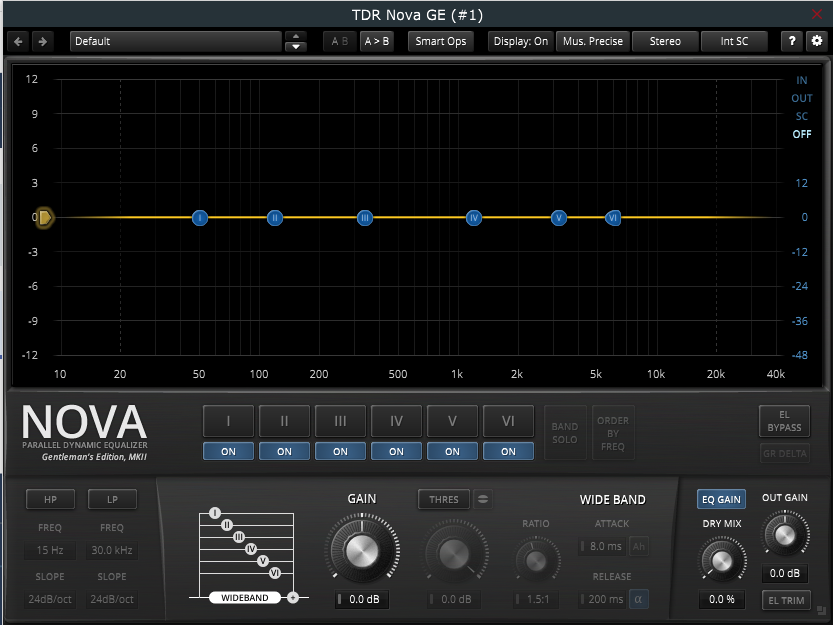Open the Int SC sidechain dropdown
The height and width of the screenshot is (625, 833).
point(734,41)
